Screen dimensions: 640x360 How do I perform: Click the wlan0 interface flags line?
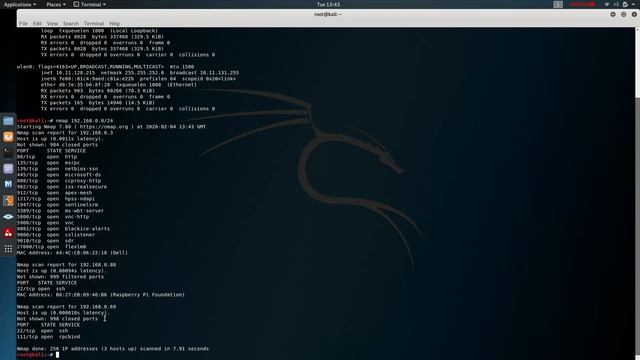105,67
